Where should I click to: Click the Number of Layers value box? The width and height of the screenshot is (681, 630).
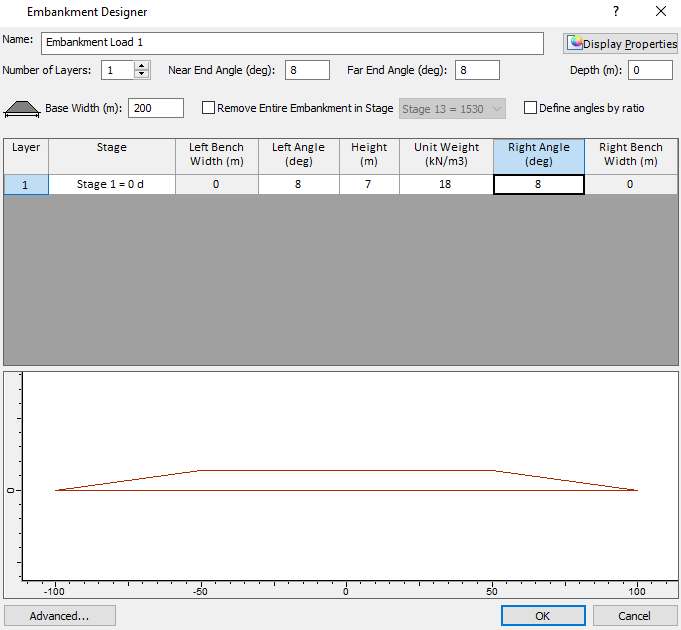point(118,70)
